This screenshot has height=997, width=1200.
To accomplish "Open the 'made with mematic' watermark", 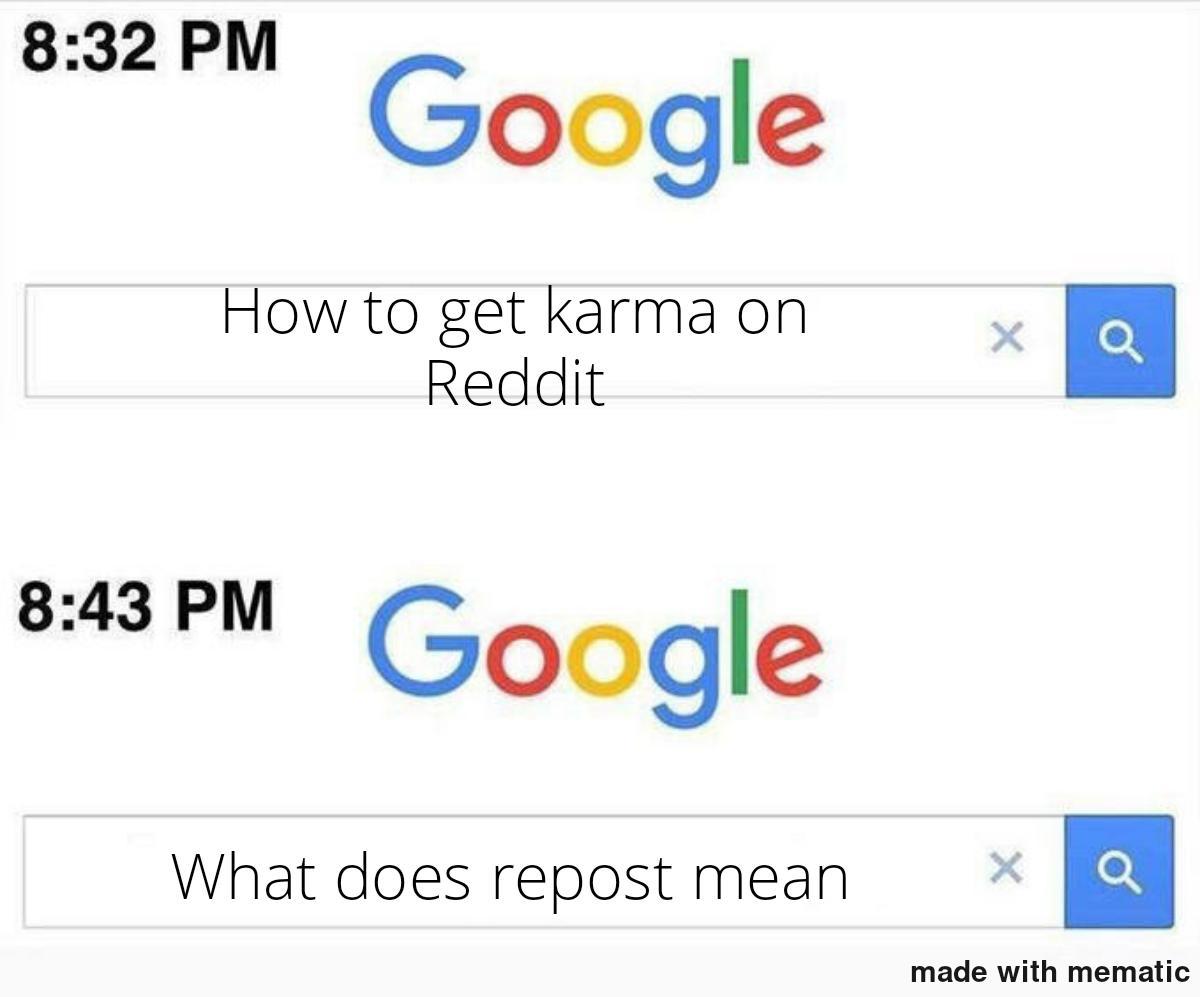I will [1050, 971].
